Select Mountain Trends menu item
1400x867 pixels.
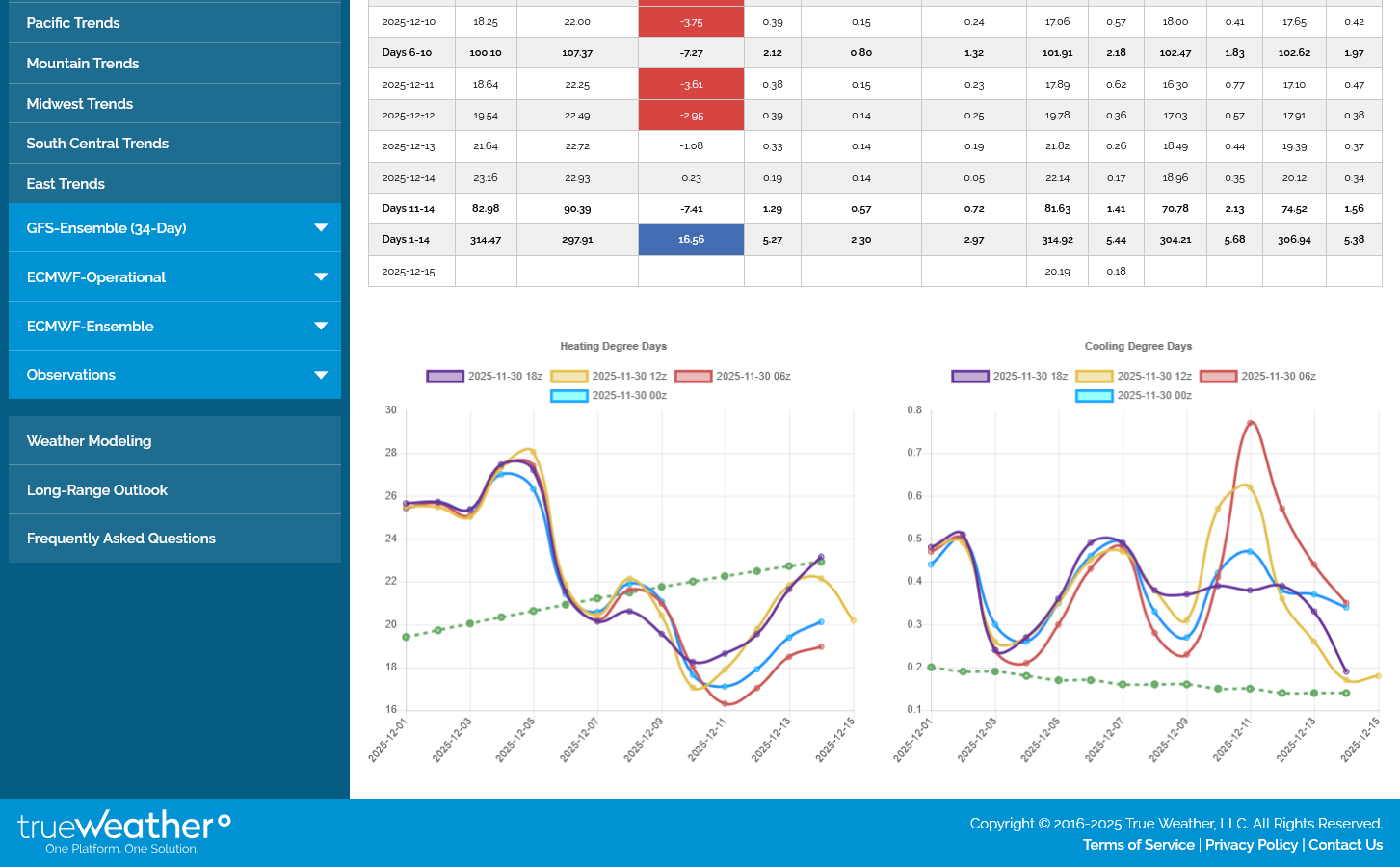click(x=83, y=64)
